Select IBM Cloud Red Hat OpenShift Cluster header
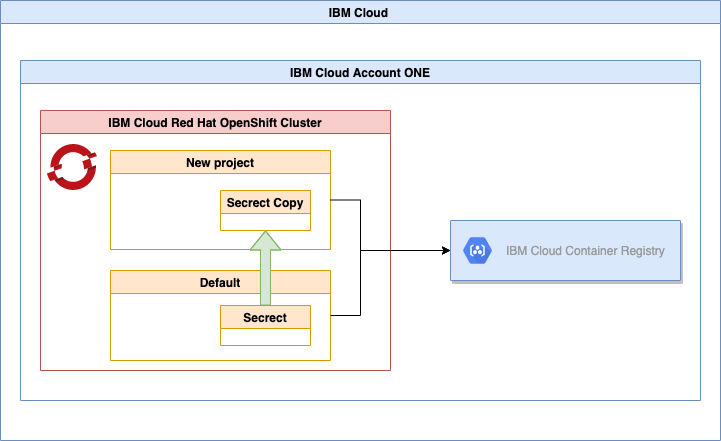This screenshot has width=721, height=441. (215, 122)
